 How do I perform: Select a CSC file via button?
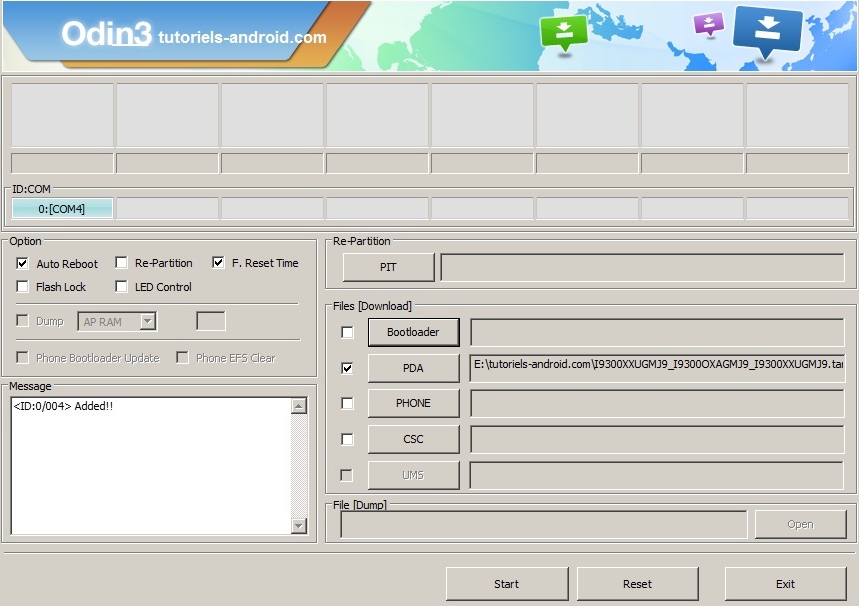[413, 439]
